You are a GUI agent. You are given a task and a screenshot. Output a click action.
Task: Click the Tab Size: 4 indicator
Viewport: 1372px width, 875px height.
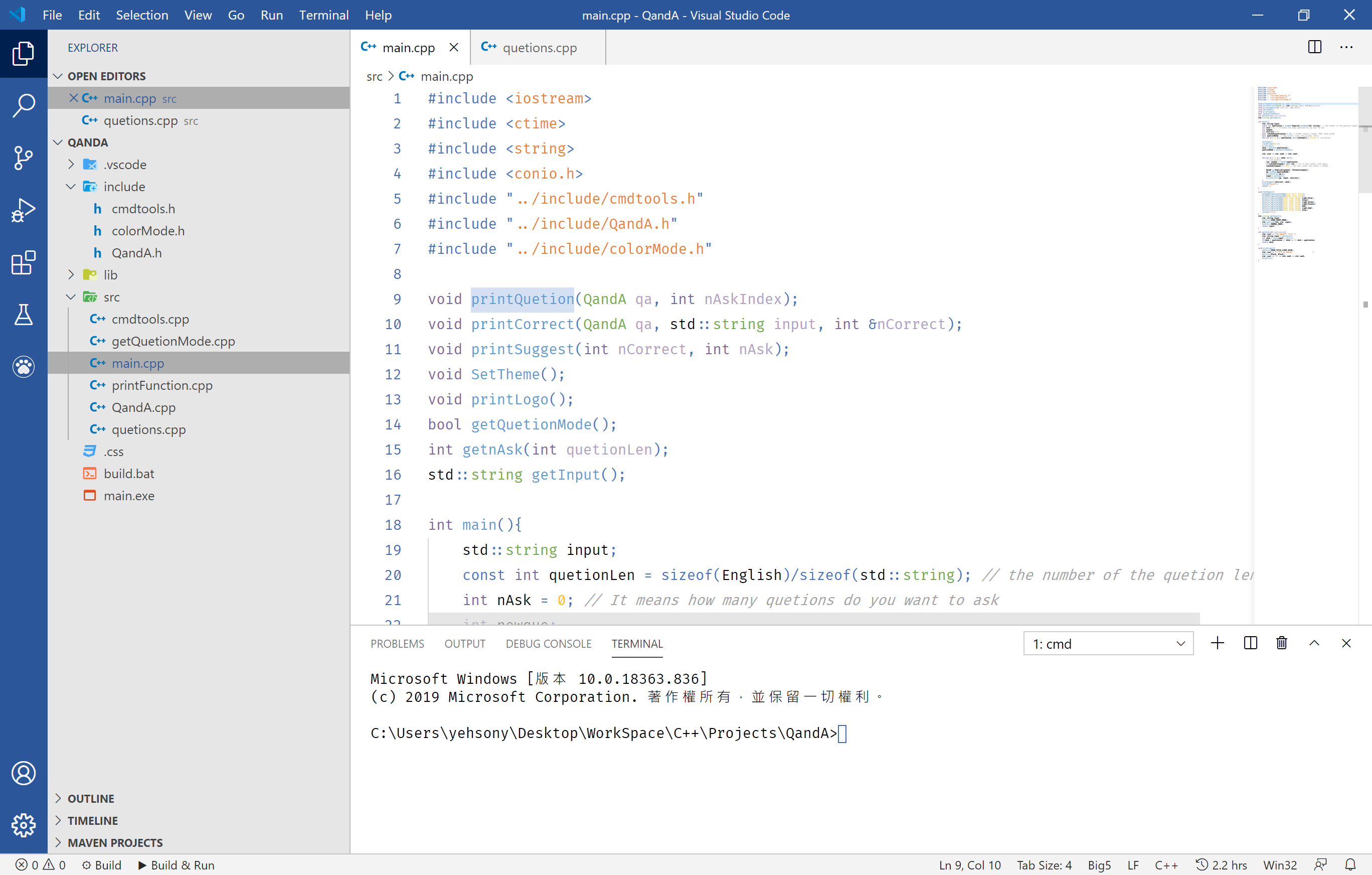tap(1044, 865)
